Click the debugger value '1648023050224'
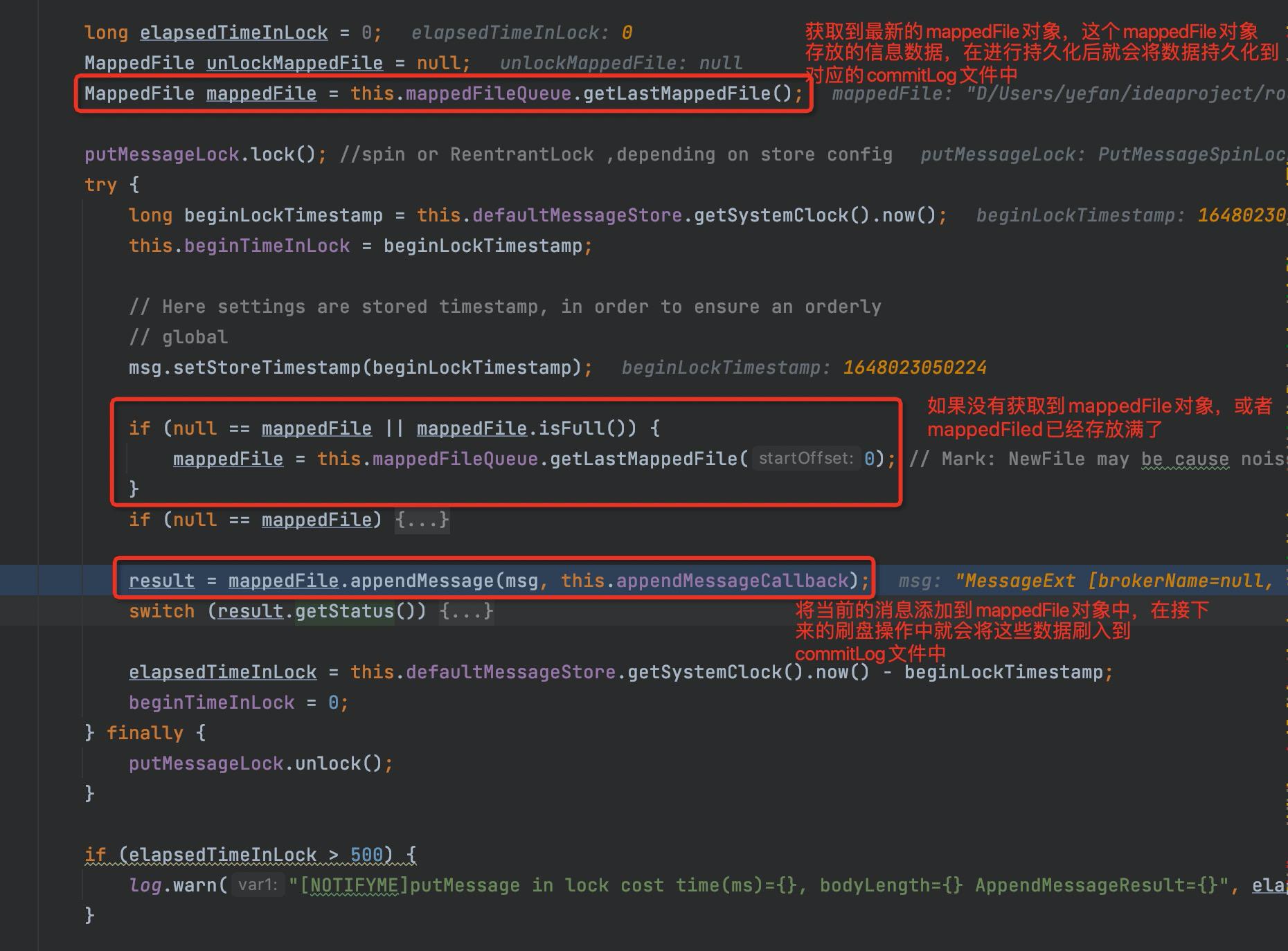The width and height of the screenshot is (1288, 951). [x=915, y=368]
